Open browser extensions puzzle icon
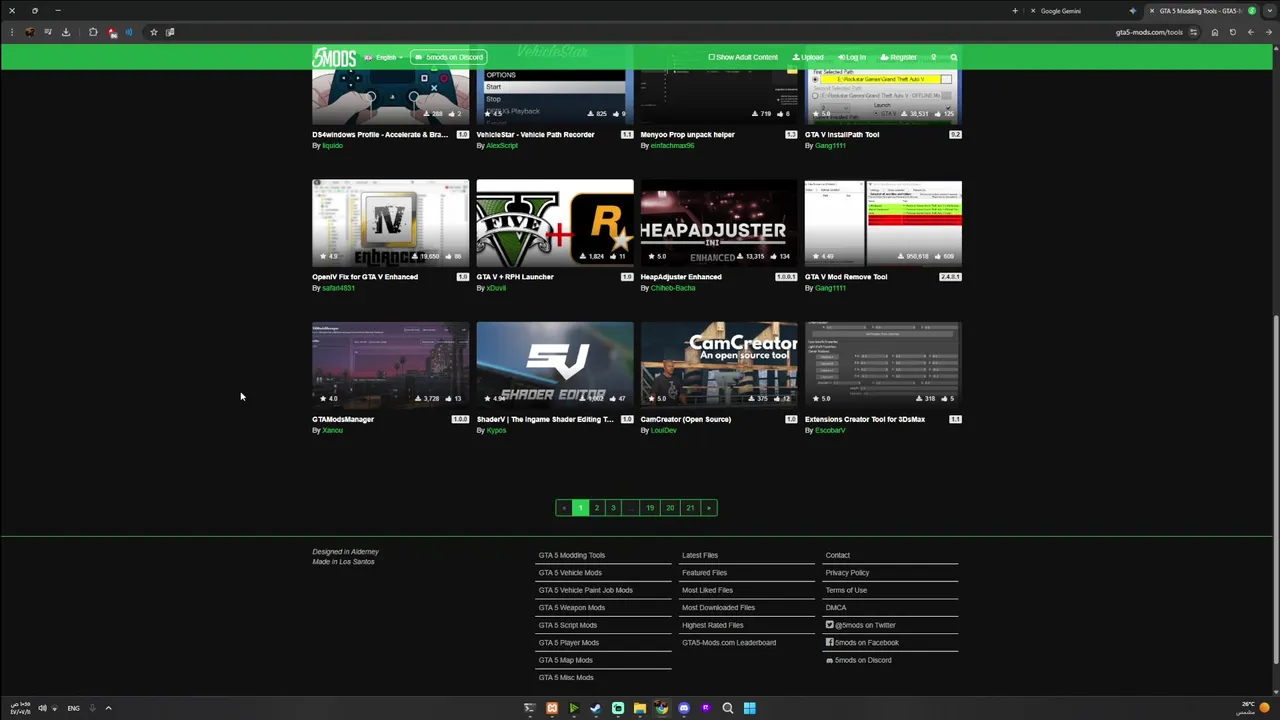 click(x=93, y=32)
